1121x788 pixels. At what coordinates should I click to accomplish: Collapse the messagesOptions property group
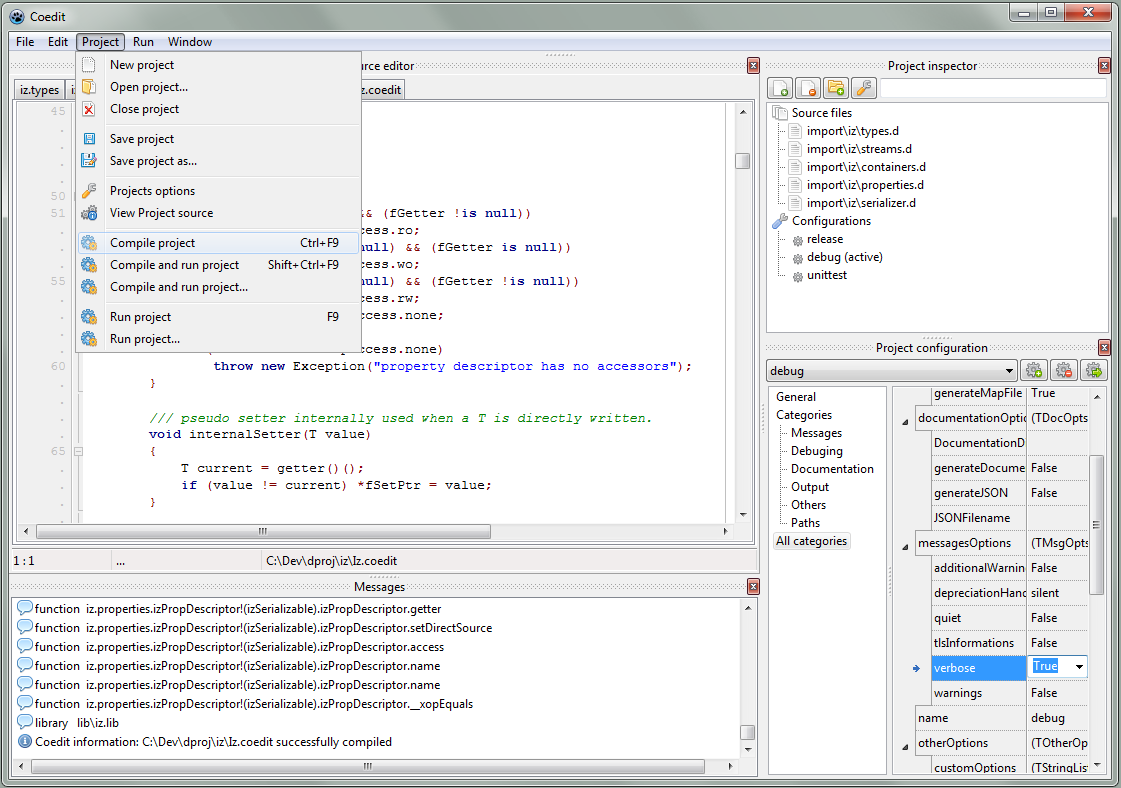(906, 547)
